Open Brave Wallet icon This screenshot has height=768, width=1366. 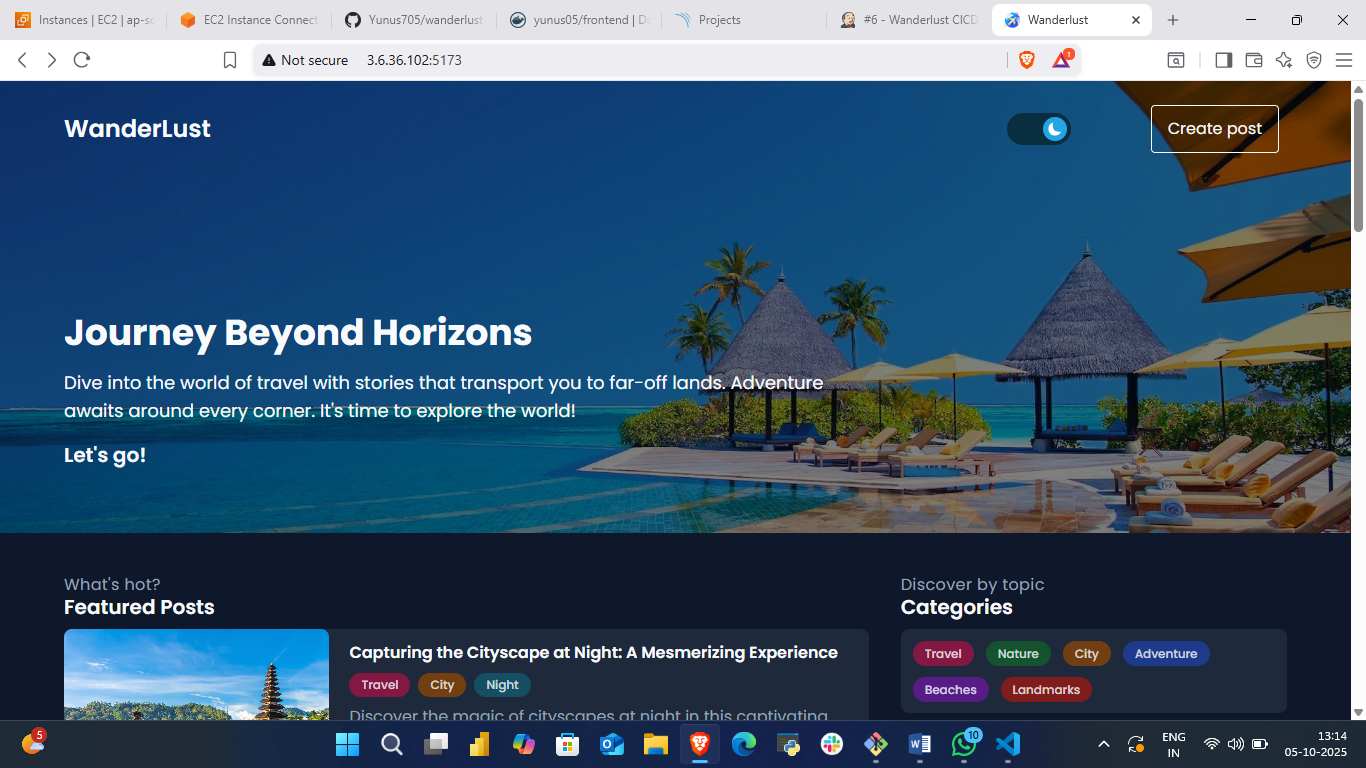click(1253, 60)
